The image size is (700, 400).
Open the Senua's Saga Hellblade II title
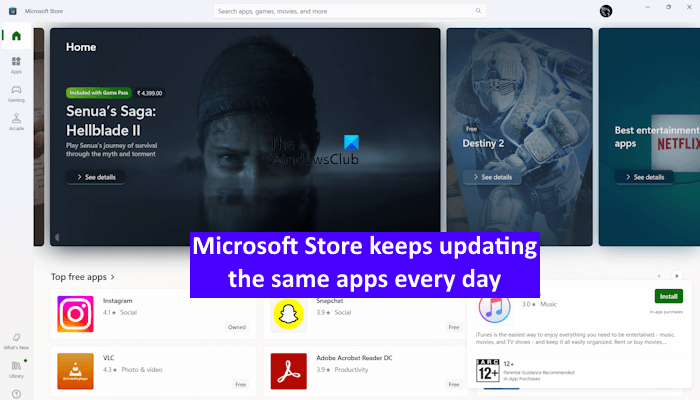tap(111, 121)
